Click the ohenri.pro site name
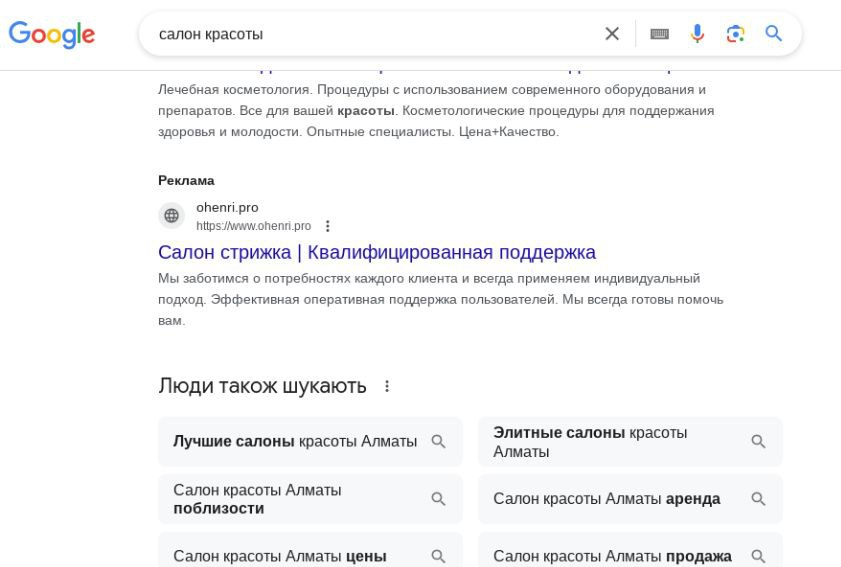The height and width of the screenshot is (567, 841). tap(227, 207)
